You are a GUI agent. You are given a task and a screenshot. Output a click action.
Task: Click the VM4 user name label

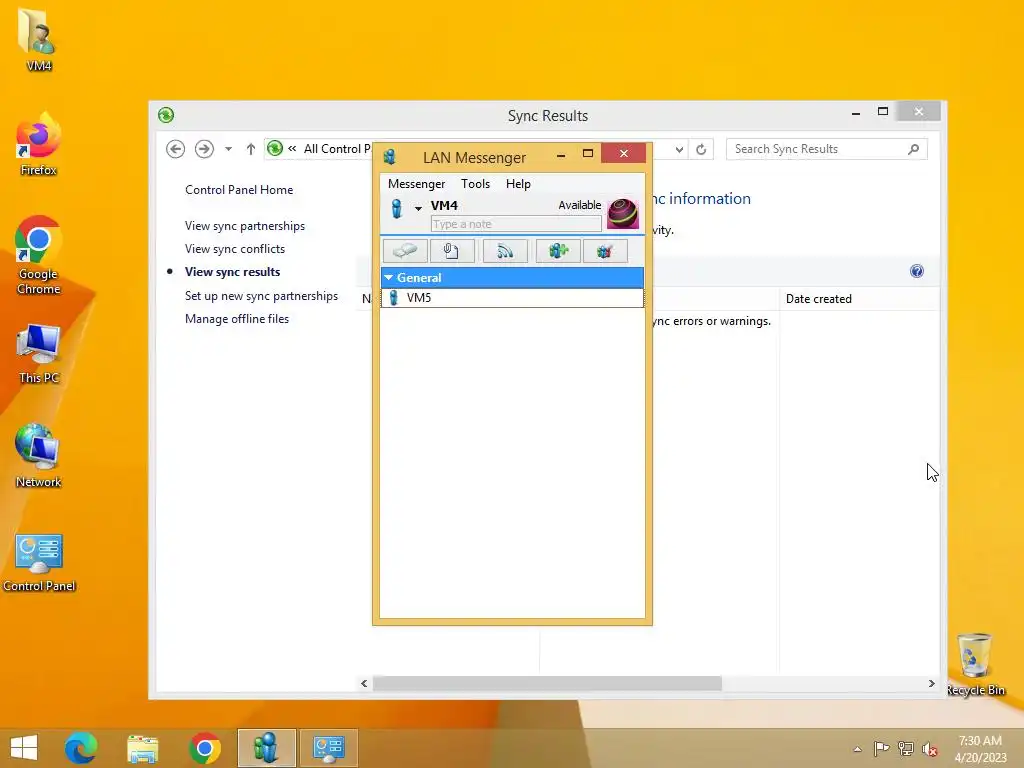(x=444, y=206)
